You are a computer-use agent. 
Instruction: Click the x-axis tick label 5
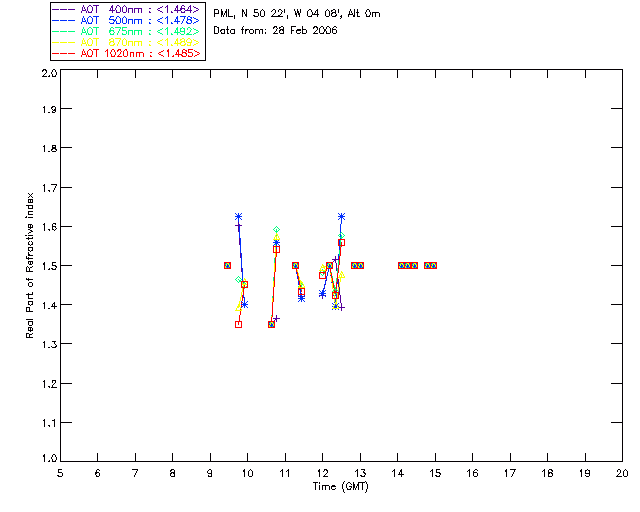pos(60,473)
